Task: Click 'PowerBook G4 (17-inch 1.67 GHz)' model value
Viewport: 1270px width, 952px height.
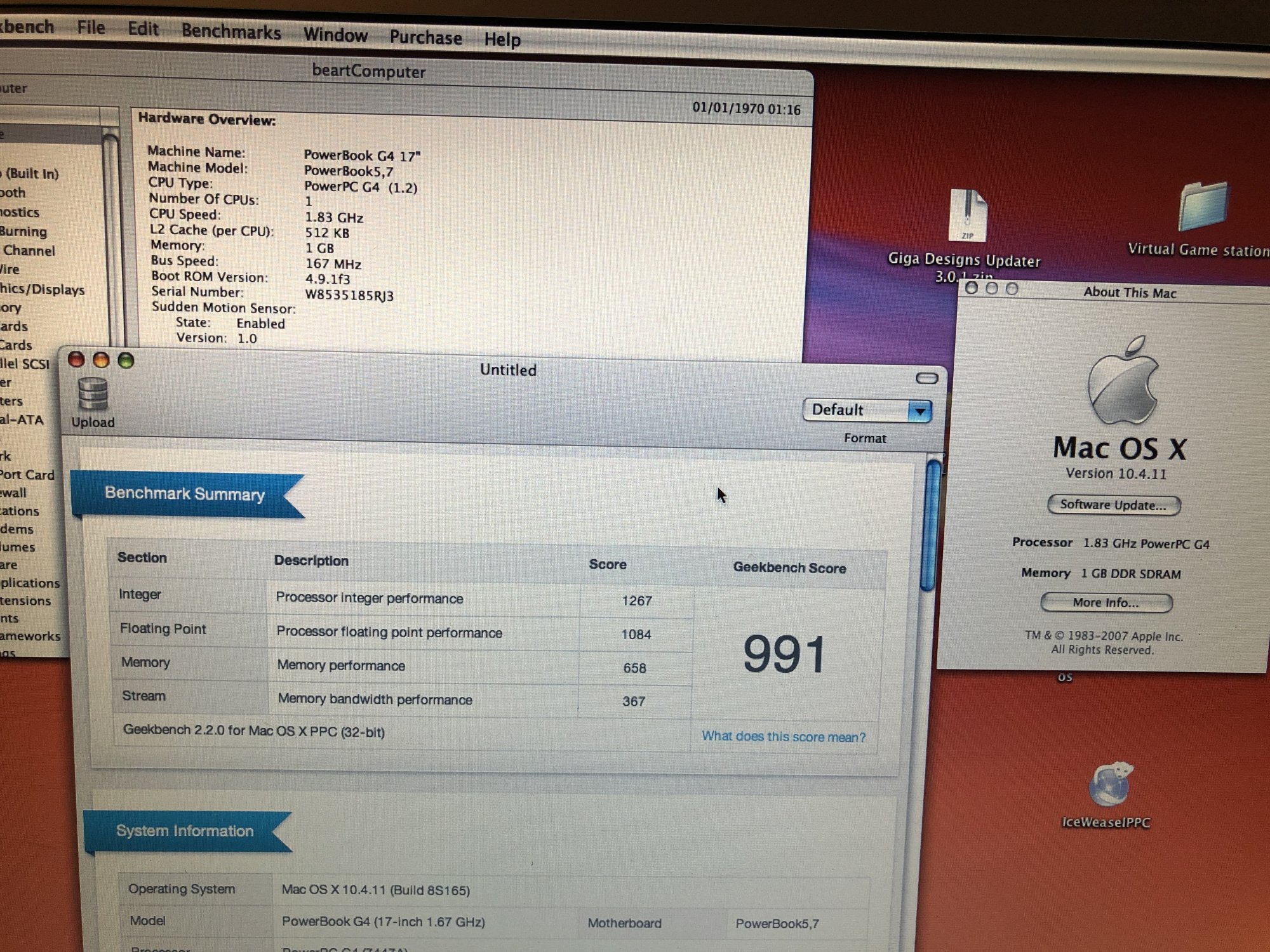Action: 384,922
